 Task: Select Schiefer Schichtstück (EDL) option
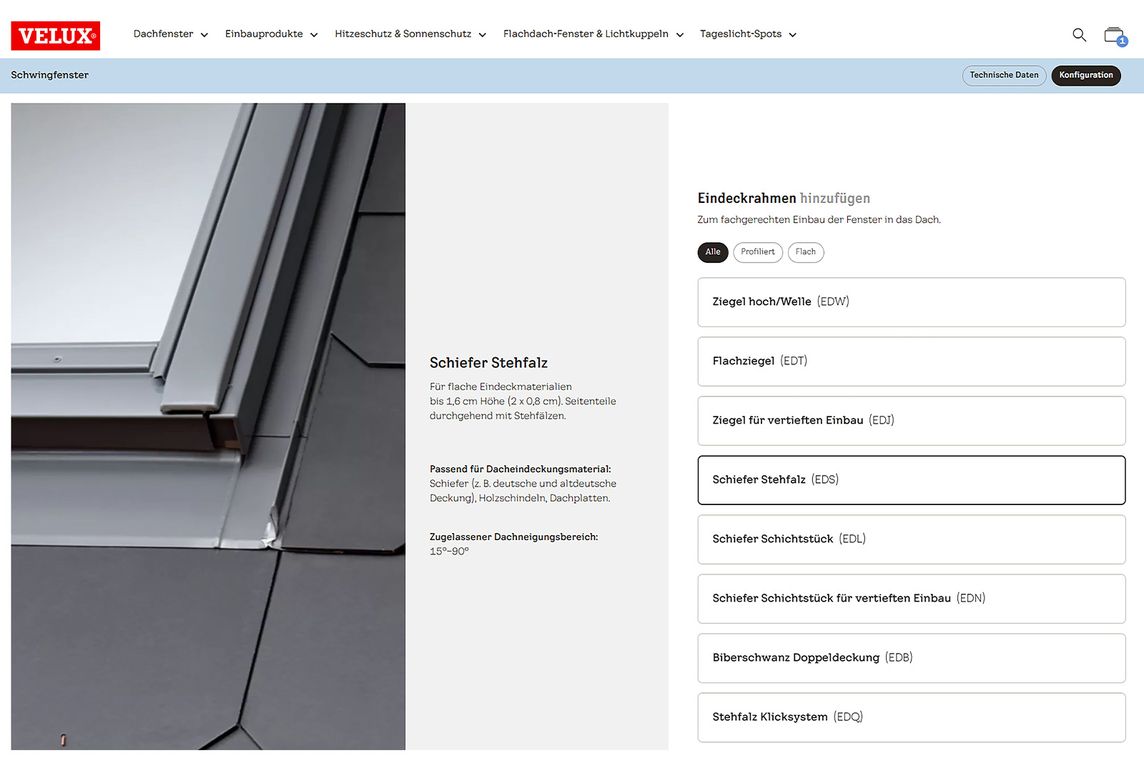(911, 539)
